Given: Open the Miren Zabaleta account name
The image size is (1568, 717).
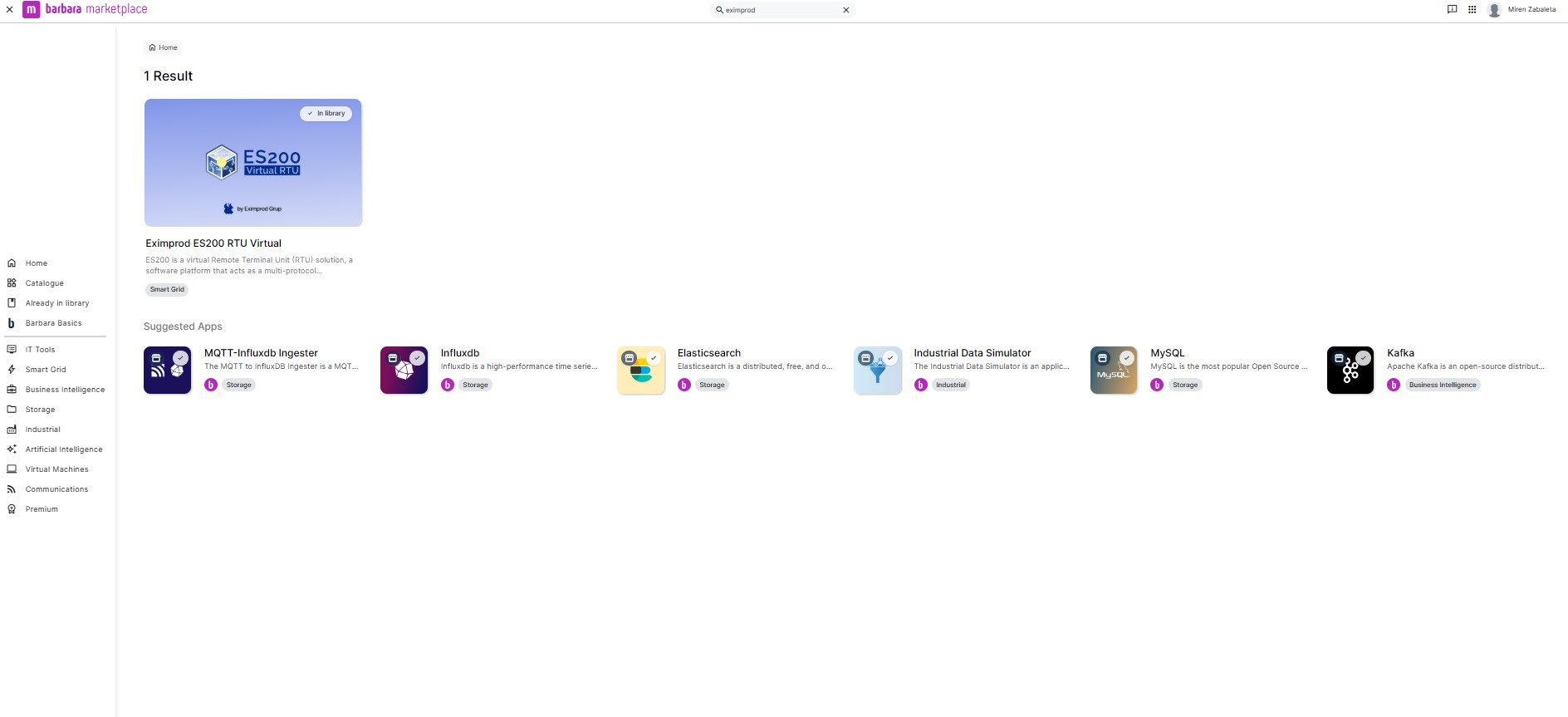Looking at the screenshot, I should [x=1531, y=10].
